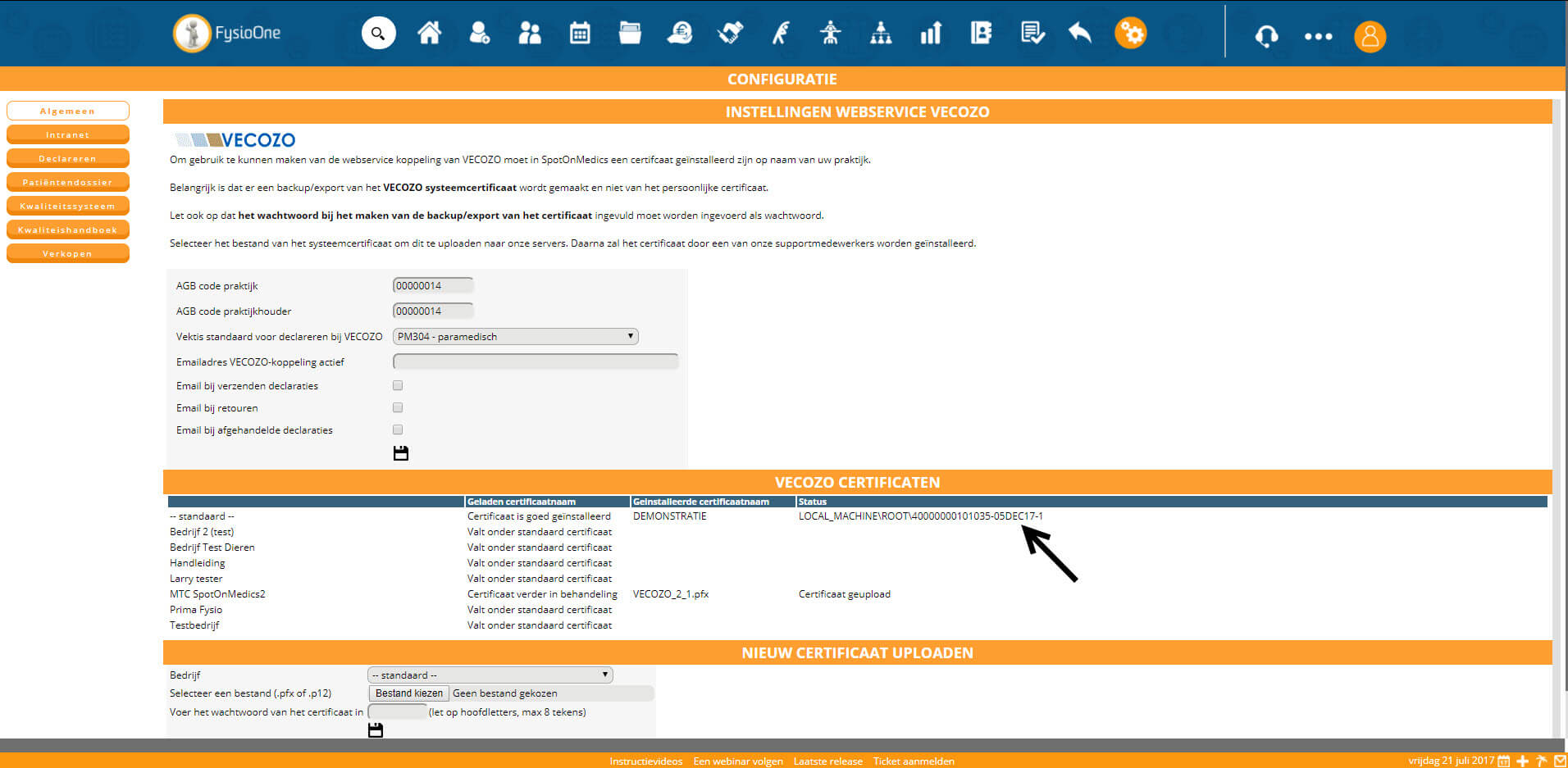Image resolution: width=1568 pixels, height=768 pixels.
Task: Open the euro declarations icon in the toolbar
Action: [x=680, y=34]
